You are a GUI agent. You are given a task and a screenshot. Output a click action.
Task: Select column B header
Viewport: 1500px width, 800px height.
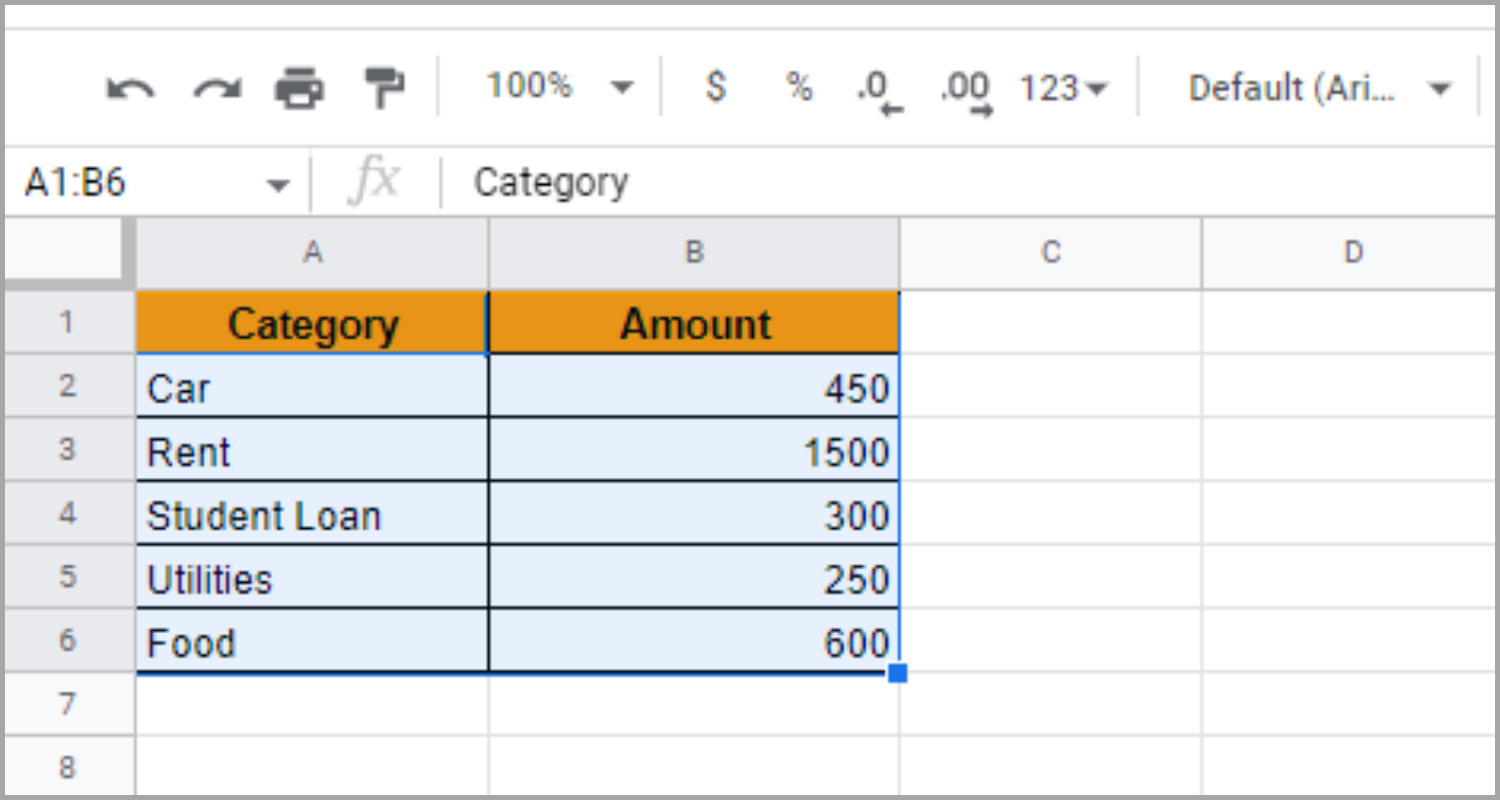(694, 253)
